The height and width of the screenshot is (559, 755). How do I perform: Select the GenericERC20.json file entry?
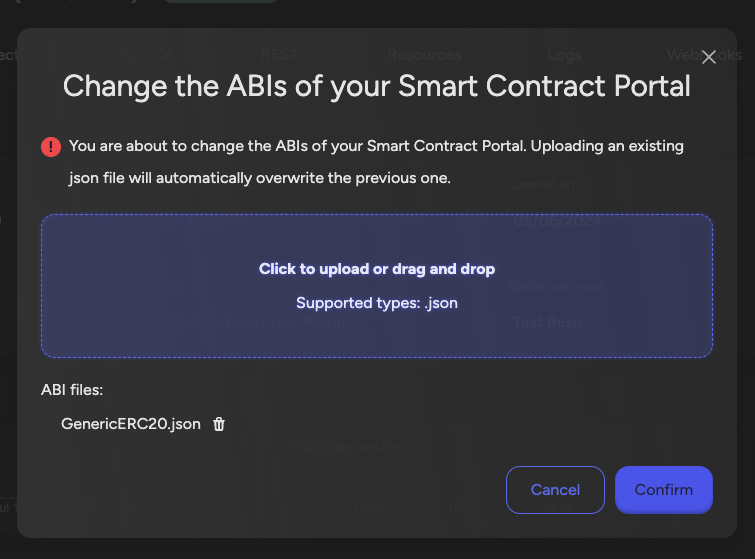[x=130, y=424]
